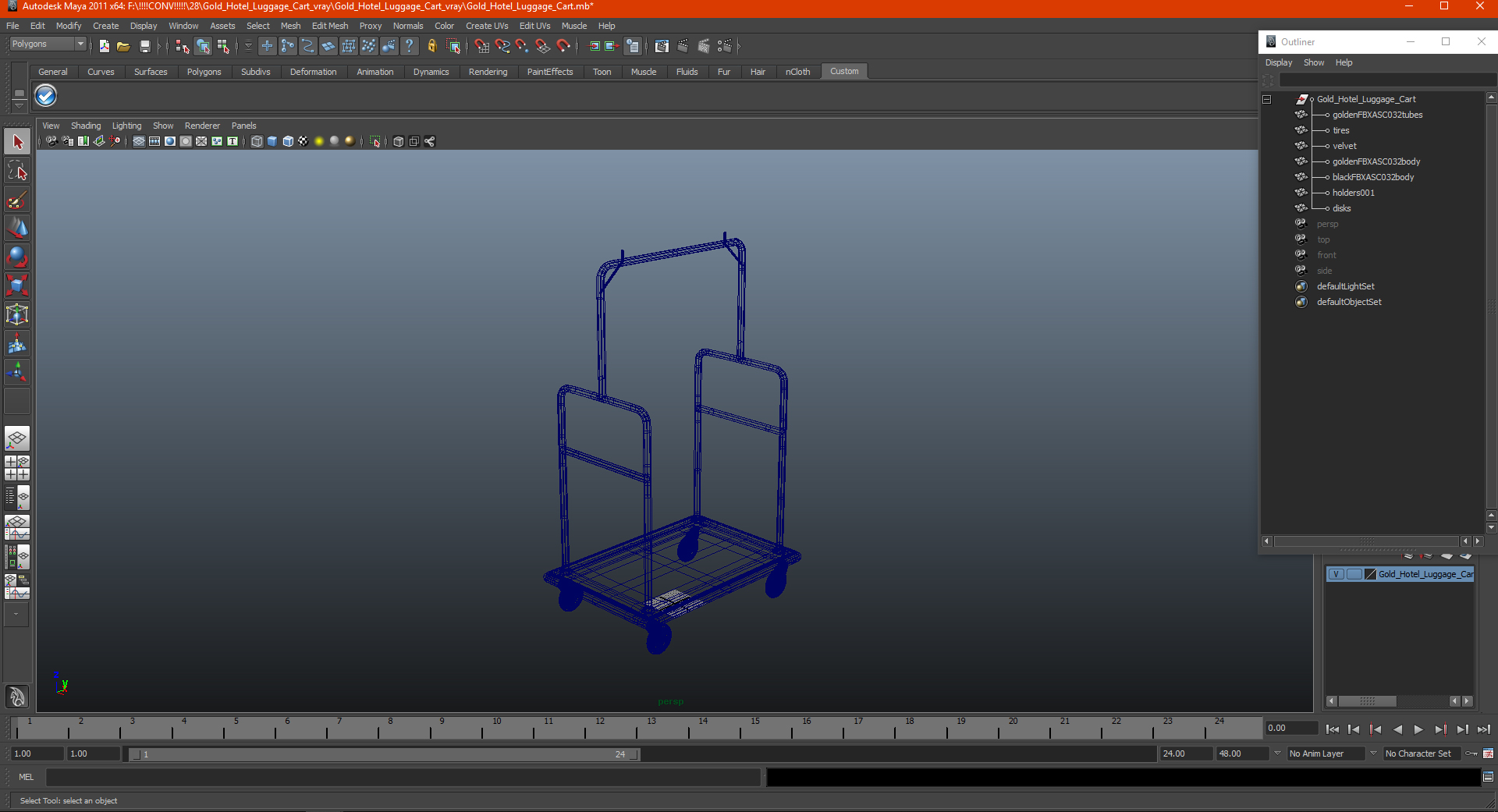Switch to Persp/Outliner layout

tap(17, 498)
